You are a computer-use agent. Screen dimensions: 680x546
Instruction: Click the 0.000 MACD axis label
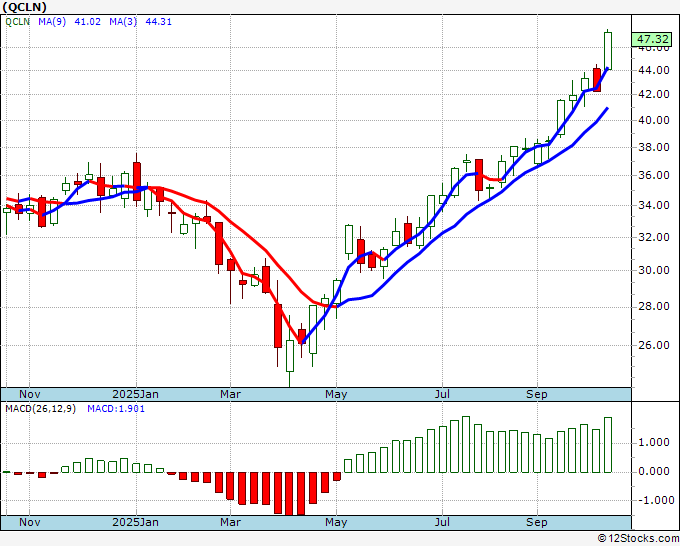click(656, 471)
